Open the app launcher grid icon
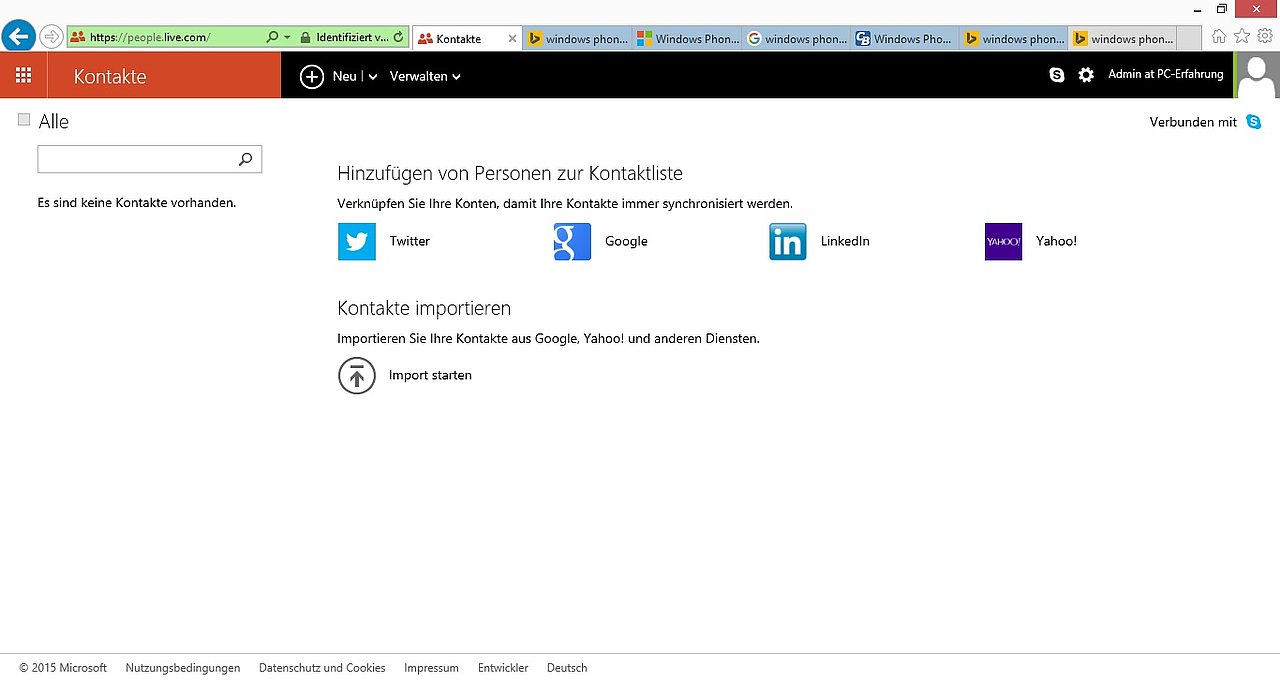 click(23, 75)
